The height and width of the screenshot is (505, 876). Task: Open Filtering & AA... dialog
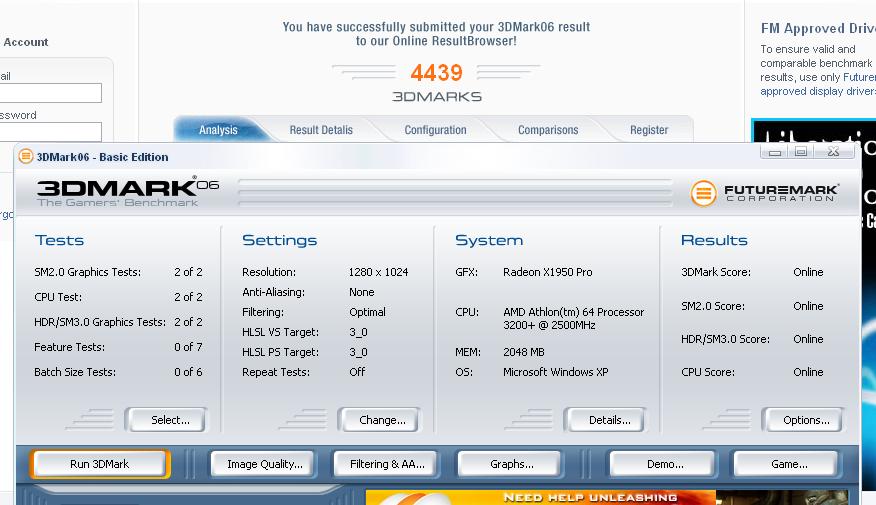(387, 464)
